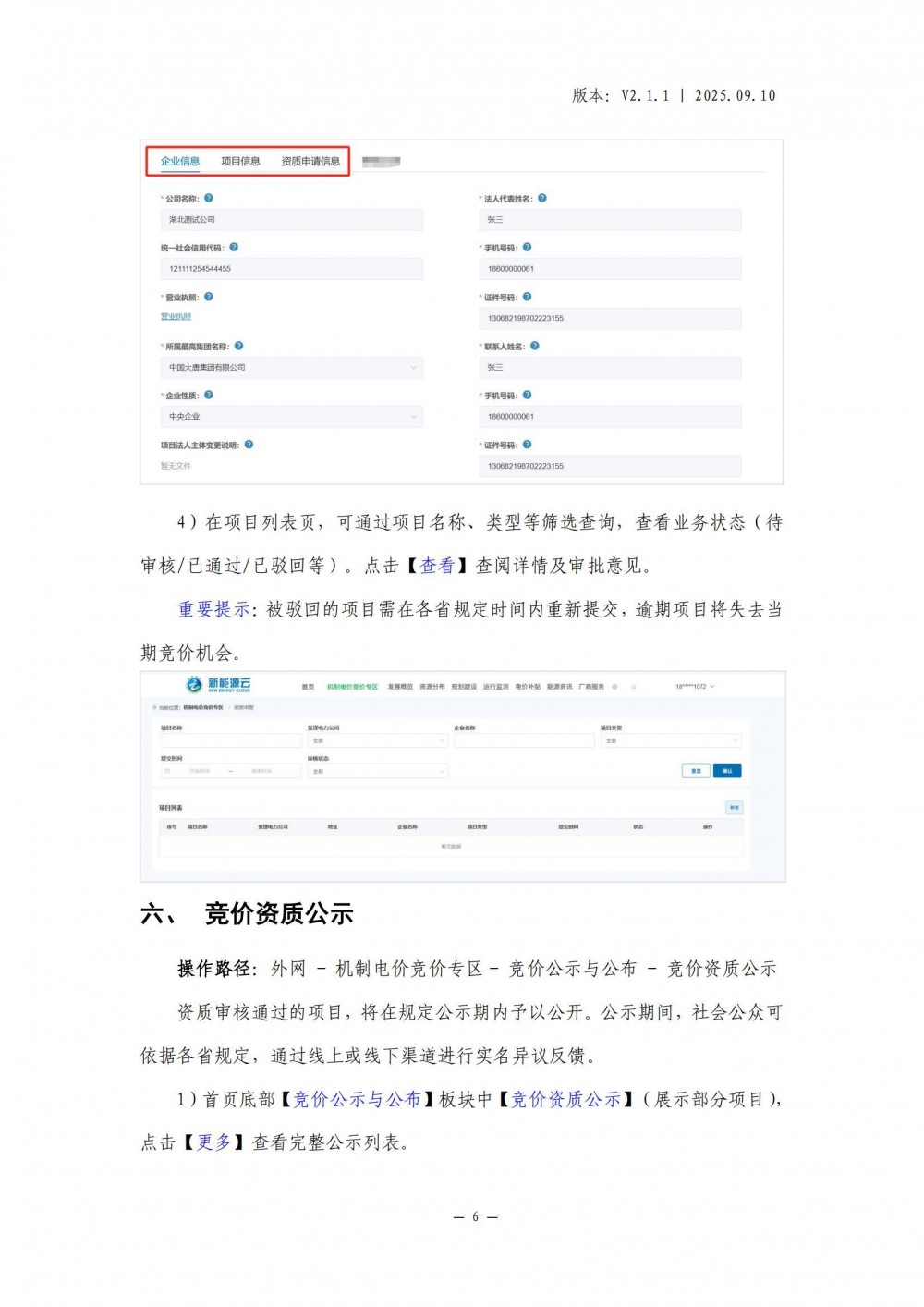Select 资源分布 in the navigation bar

432,687
